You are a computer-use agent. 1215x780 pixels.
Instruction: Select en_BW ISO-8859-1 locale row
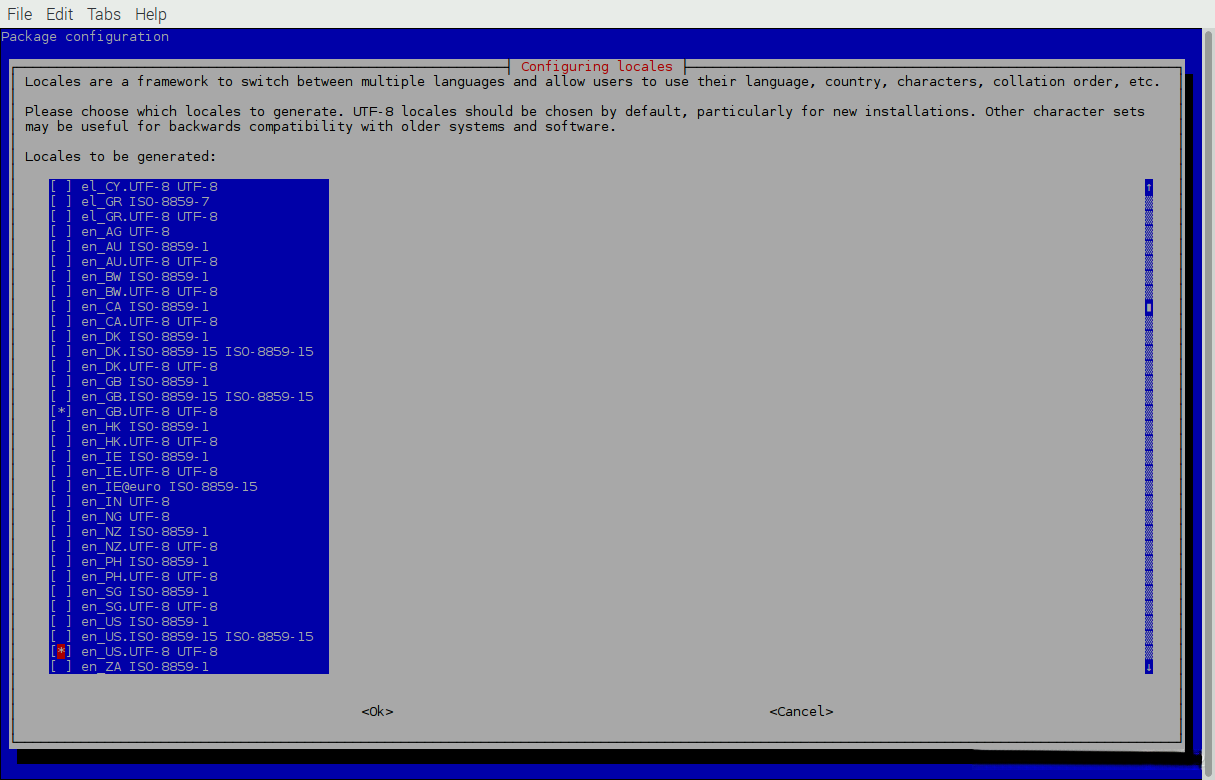coord(189,277)
